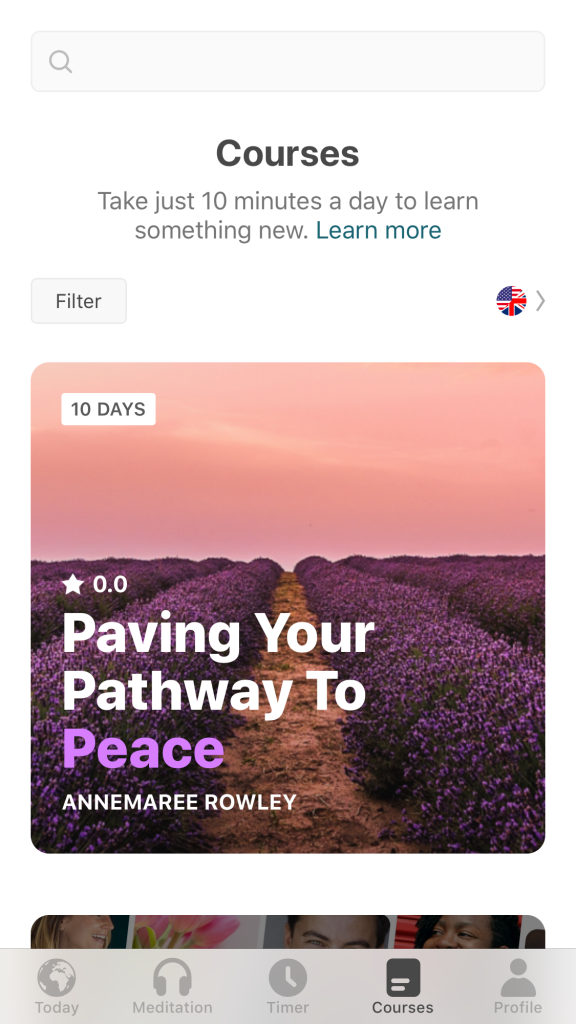Tap the Courses page heading
Screen dimensions: 576x1024
click(x=288, y=153)
